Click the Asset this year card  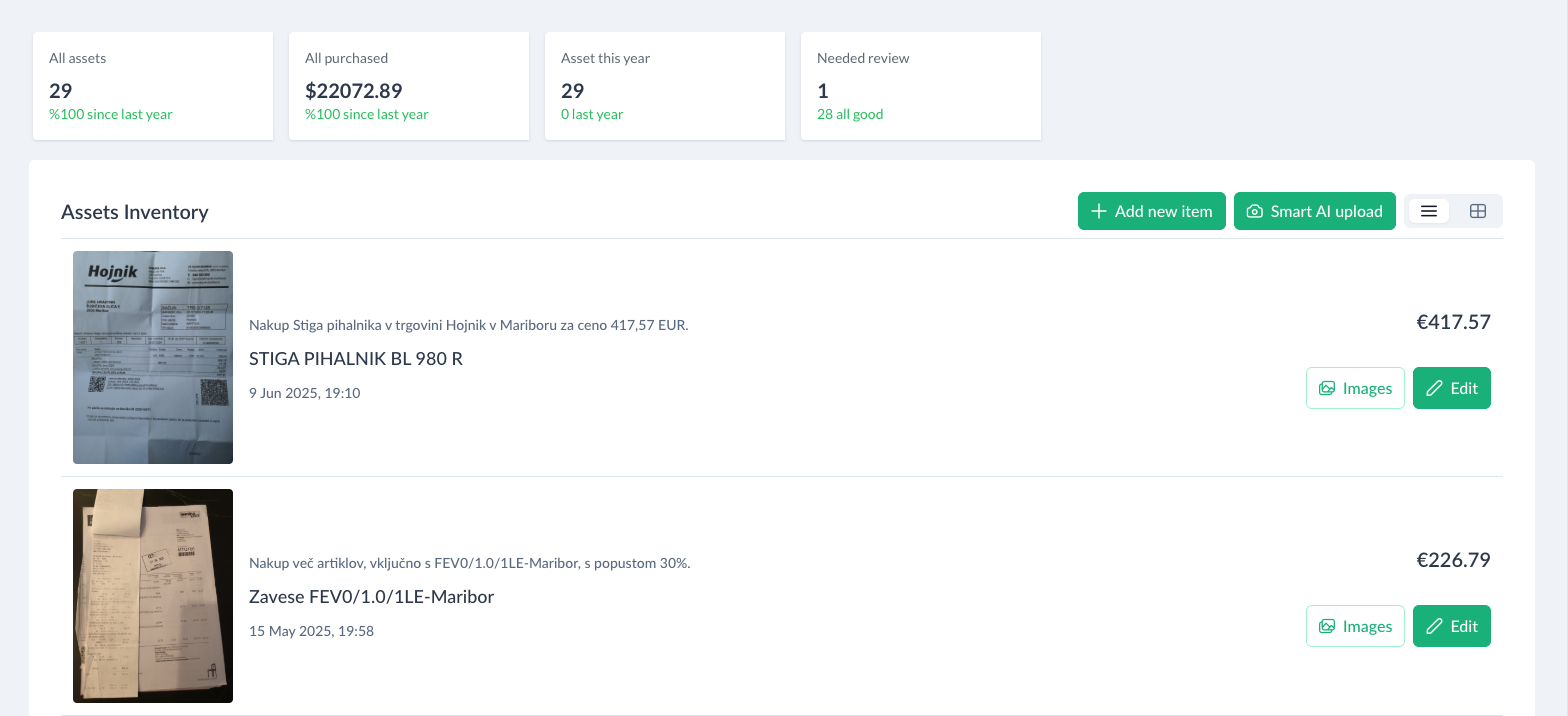coord(664,86)
